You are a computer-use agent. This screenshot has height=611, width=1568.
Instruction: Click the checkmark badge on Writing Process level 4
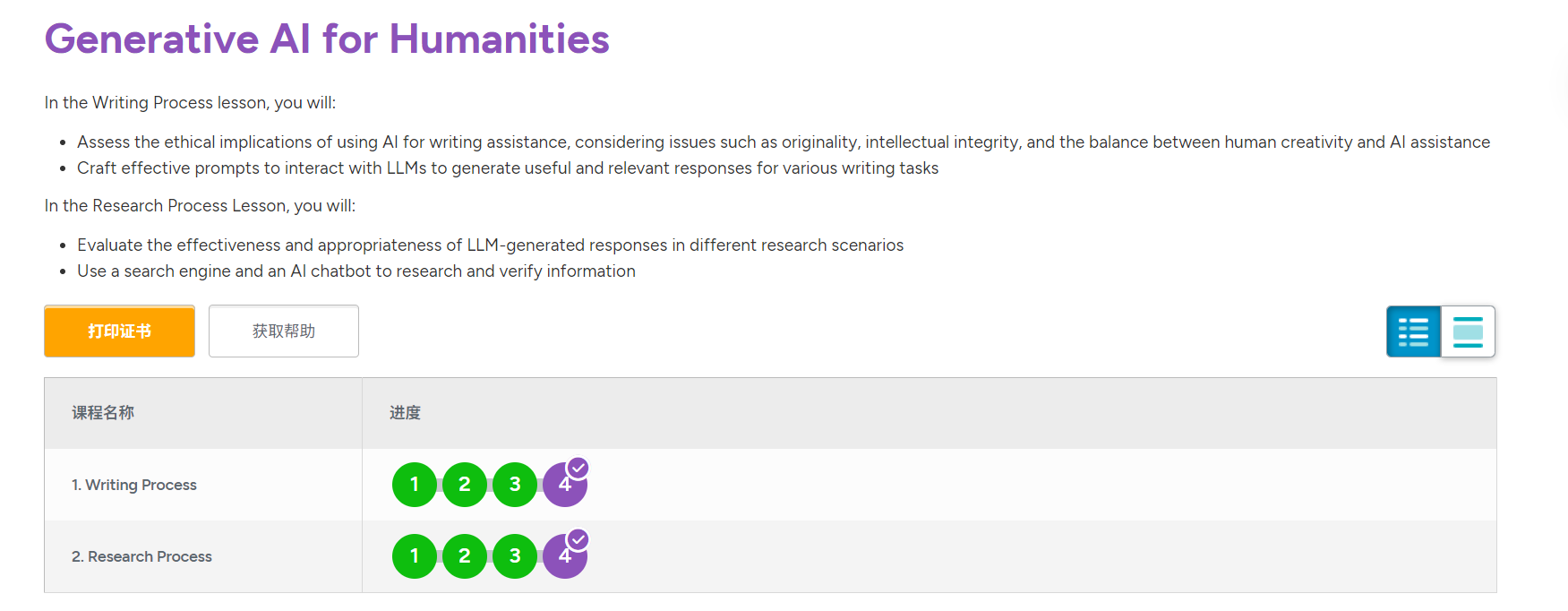(x=578, y=468)
